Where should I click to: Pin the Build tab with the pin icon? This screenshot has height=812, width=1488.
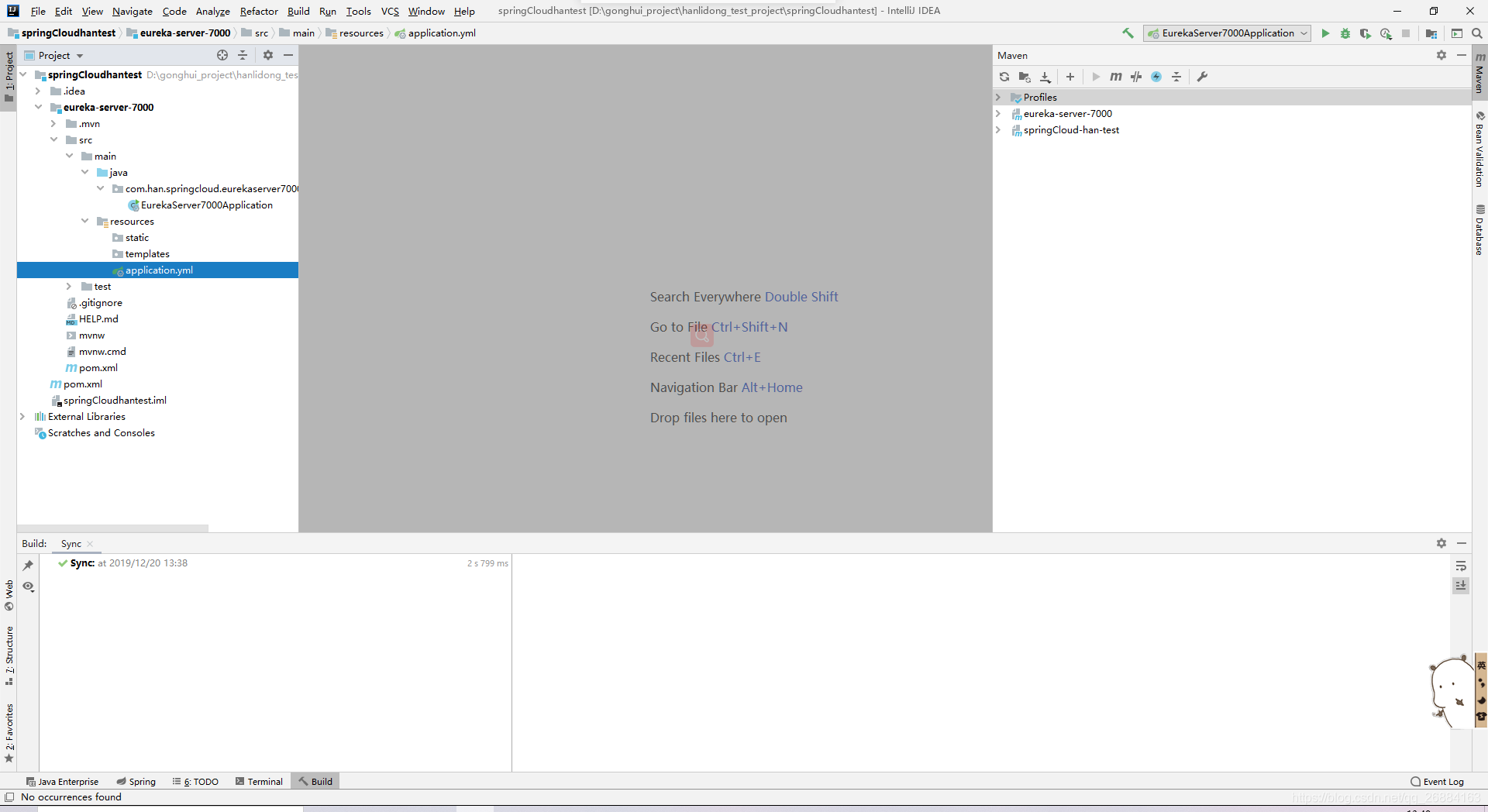(28, 566)
